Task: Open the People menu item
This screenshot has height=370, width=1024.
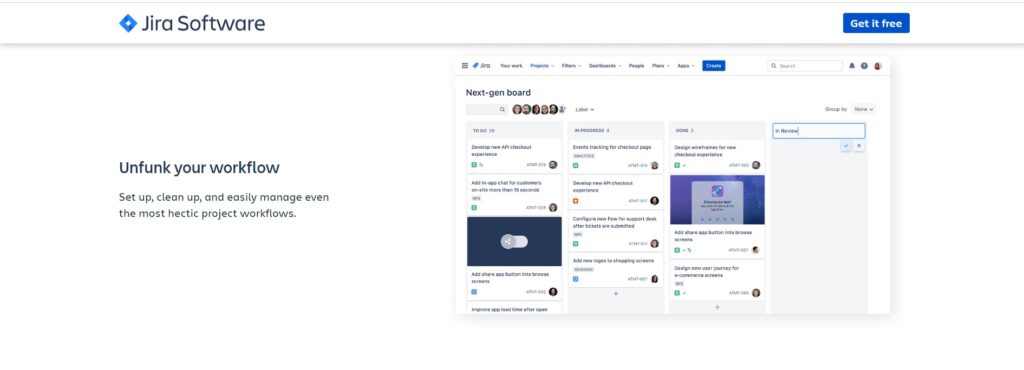Action: (x=636, y=66)
